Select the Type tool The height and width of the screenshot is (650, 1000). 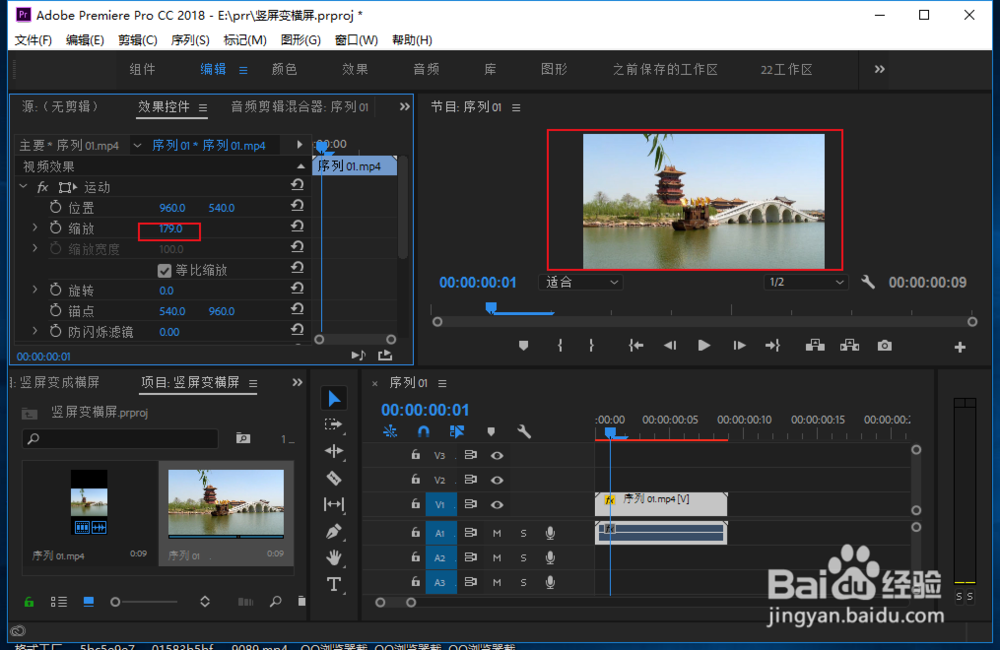click(x=334, y=584)
